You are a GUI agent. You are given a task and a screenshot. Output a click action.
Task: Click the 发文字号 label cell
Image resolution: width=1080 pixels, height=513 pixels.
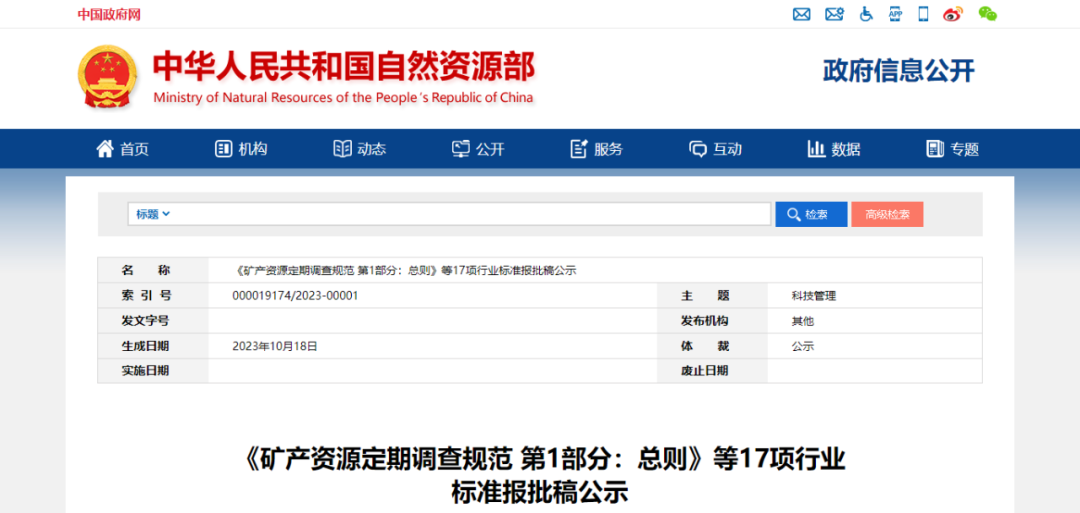[x=153, y=321]
